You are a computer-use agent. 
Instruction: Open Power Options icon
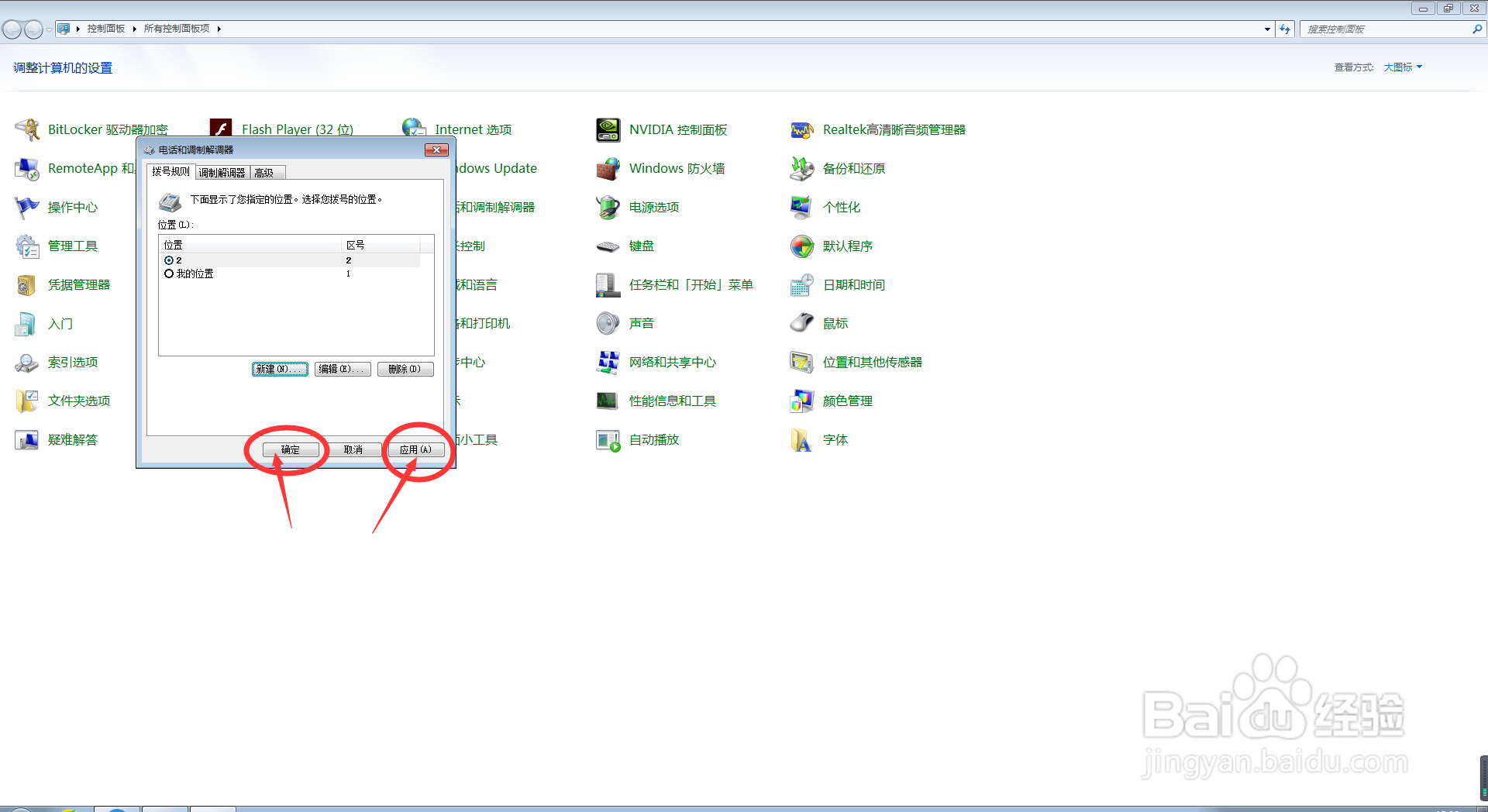pyautogui.click(x=608, y=207)
